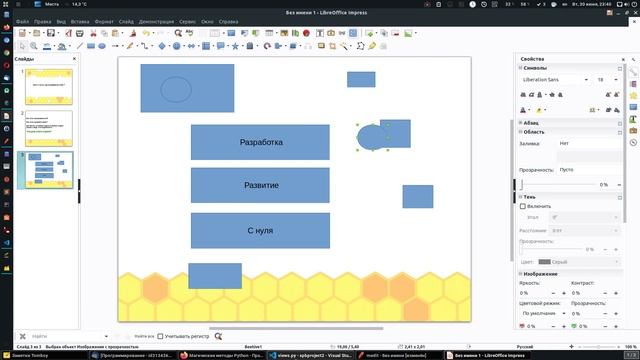This screenshot has width=640, height=360.
Task: Select slide 1 thumbnail
Action: pyautogui.click(x=49, y=87)
